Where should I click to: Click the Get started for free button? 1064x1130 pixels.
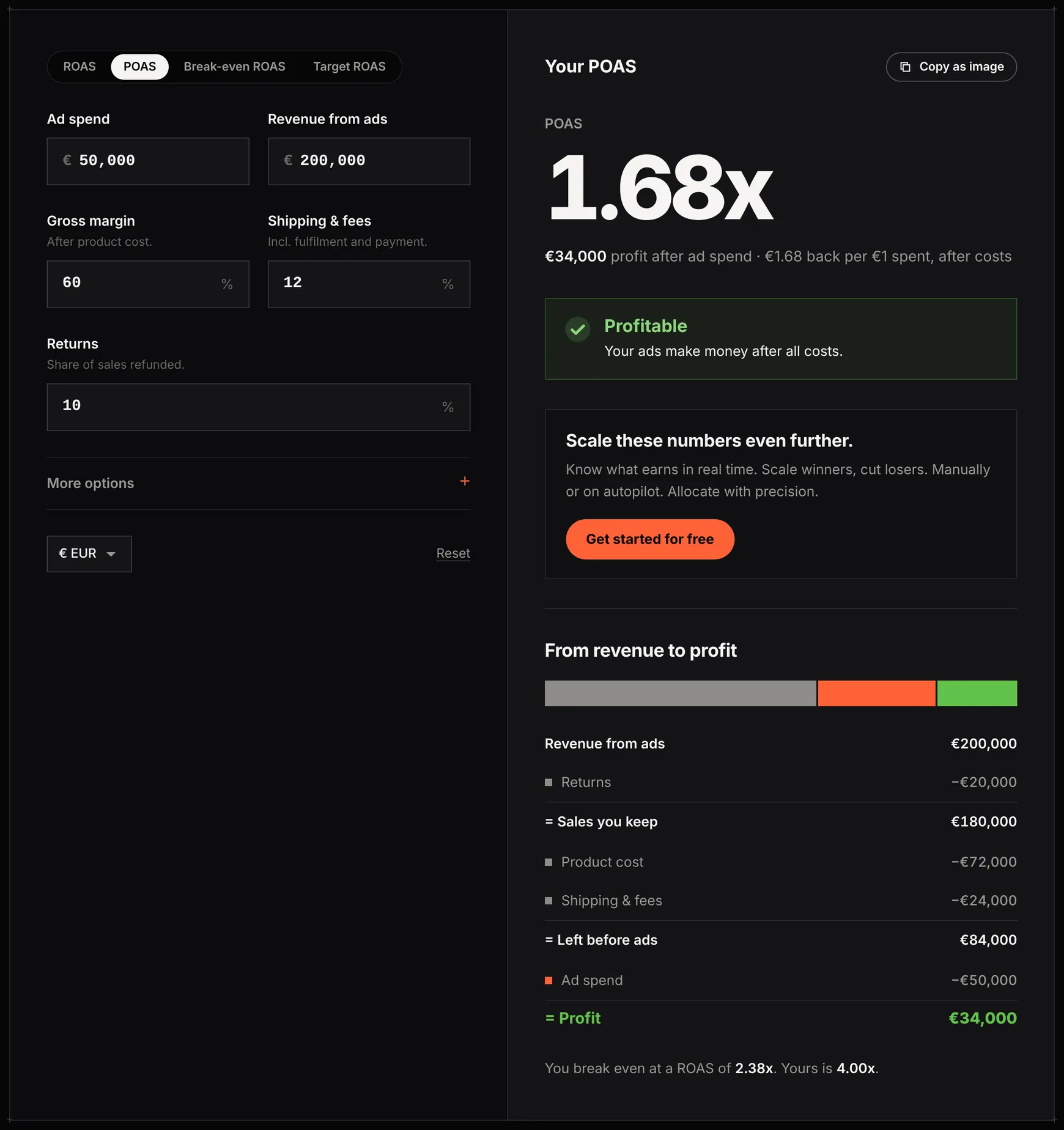coord(650,539)
